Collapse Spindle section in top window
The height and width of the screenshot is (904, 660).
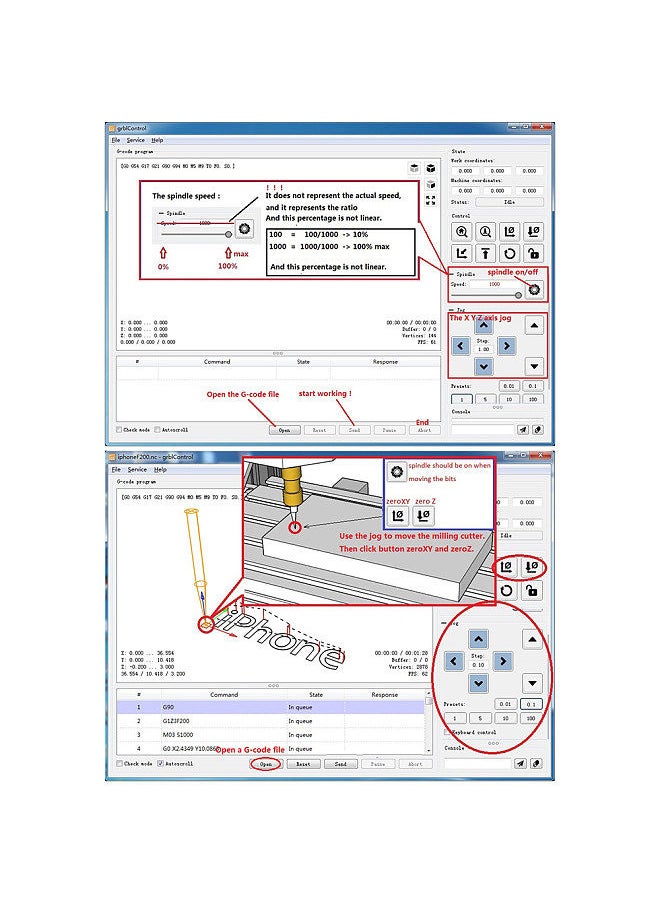(x=452, y=274)
